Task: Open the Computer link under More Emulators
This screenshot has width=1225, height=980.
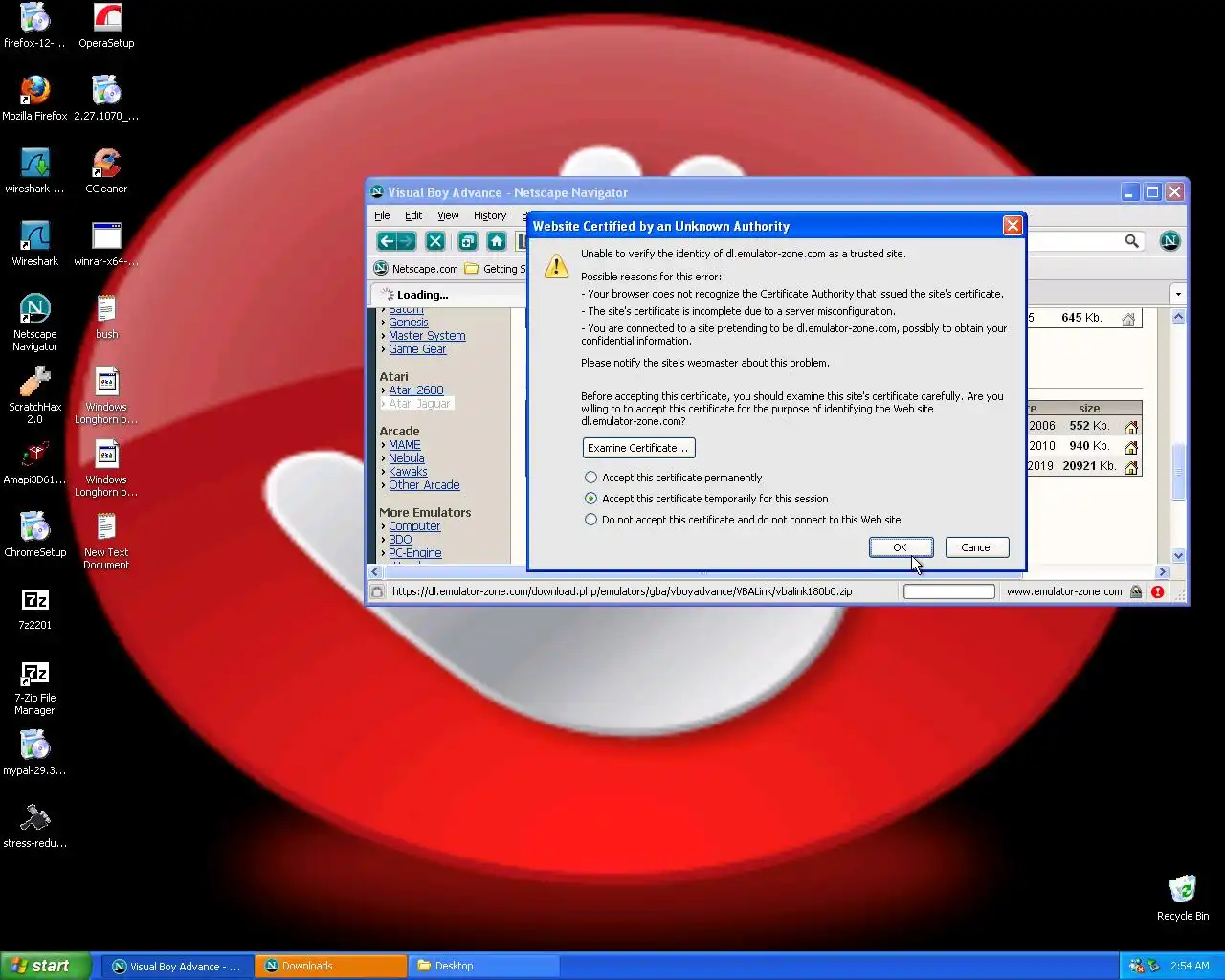Action: click(414, 526)
